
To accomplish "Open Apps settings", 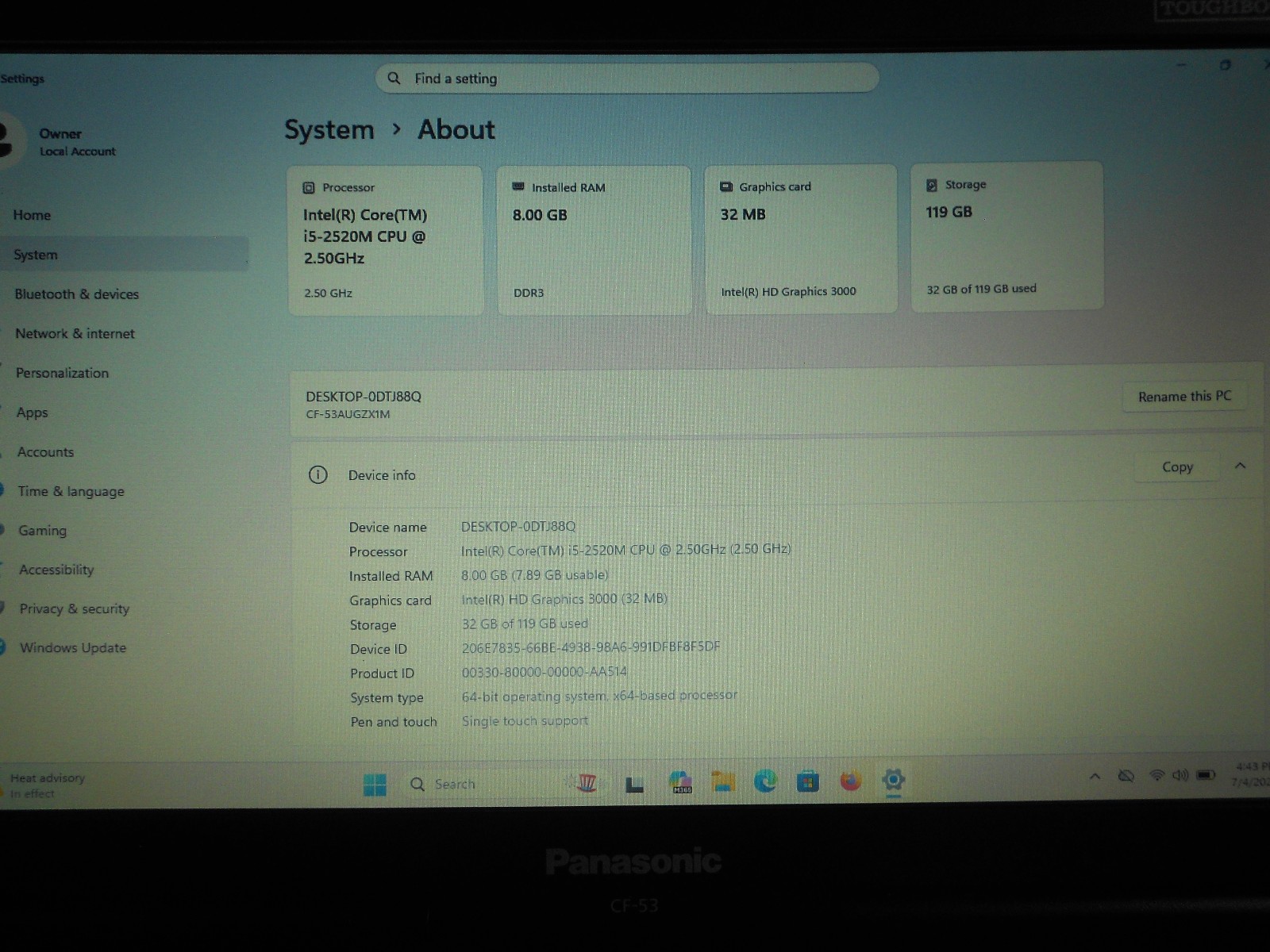I will click(32, 413).
